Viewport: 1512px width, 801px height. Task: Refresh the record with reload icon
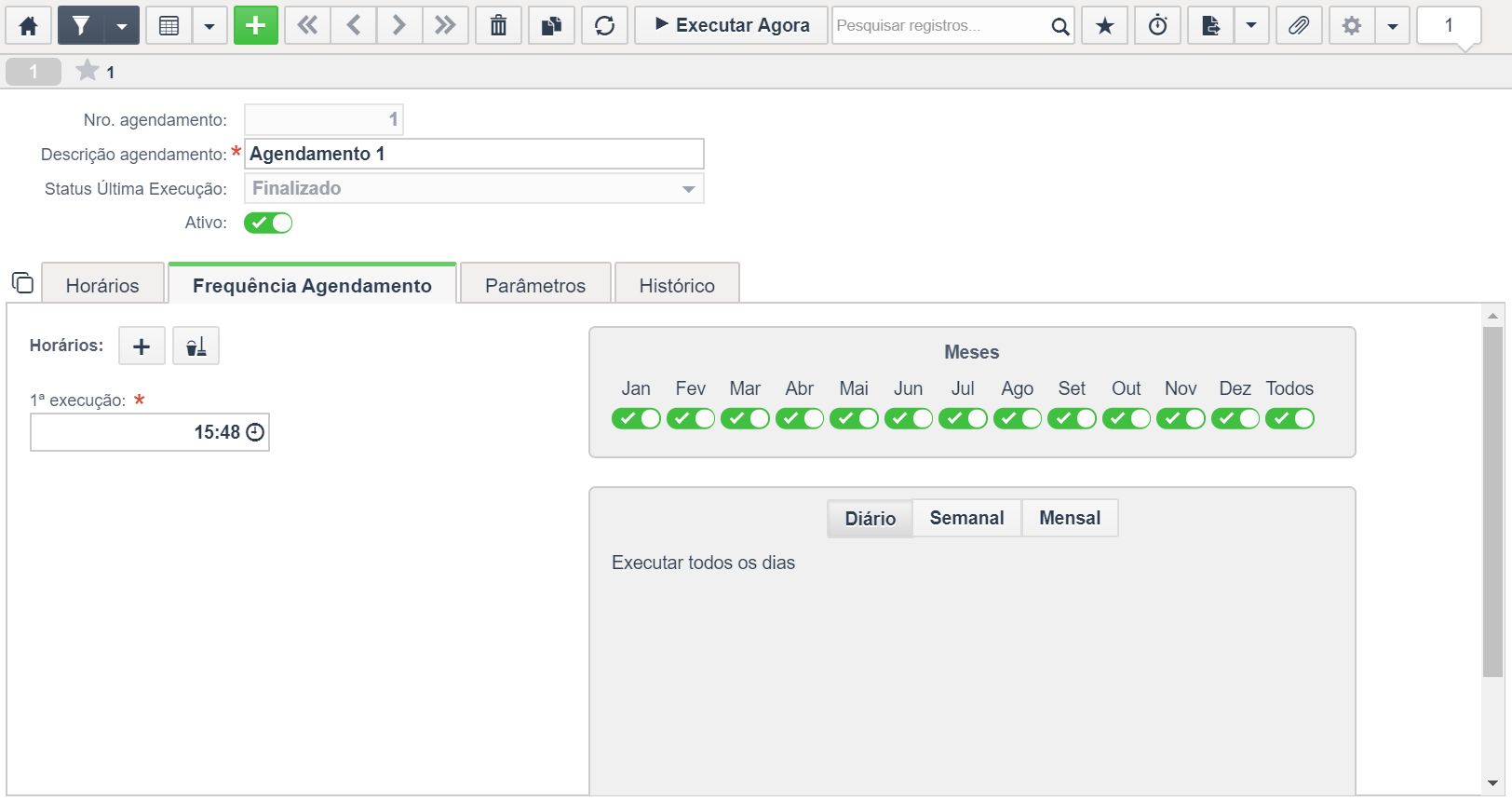pyautogui.click(x=605, y=25)
